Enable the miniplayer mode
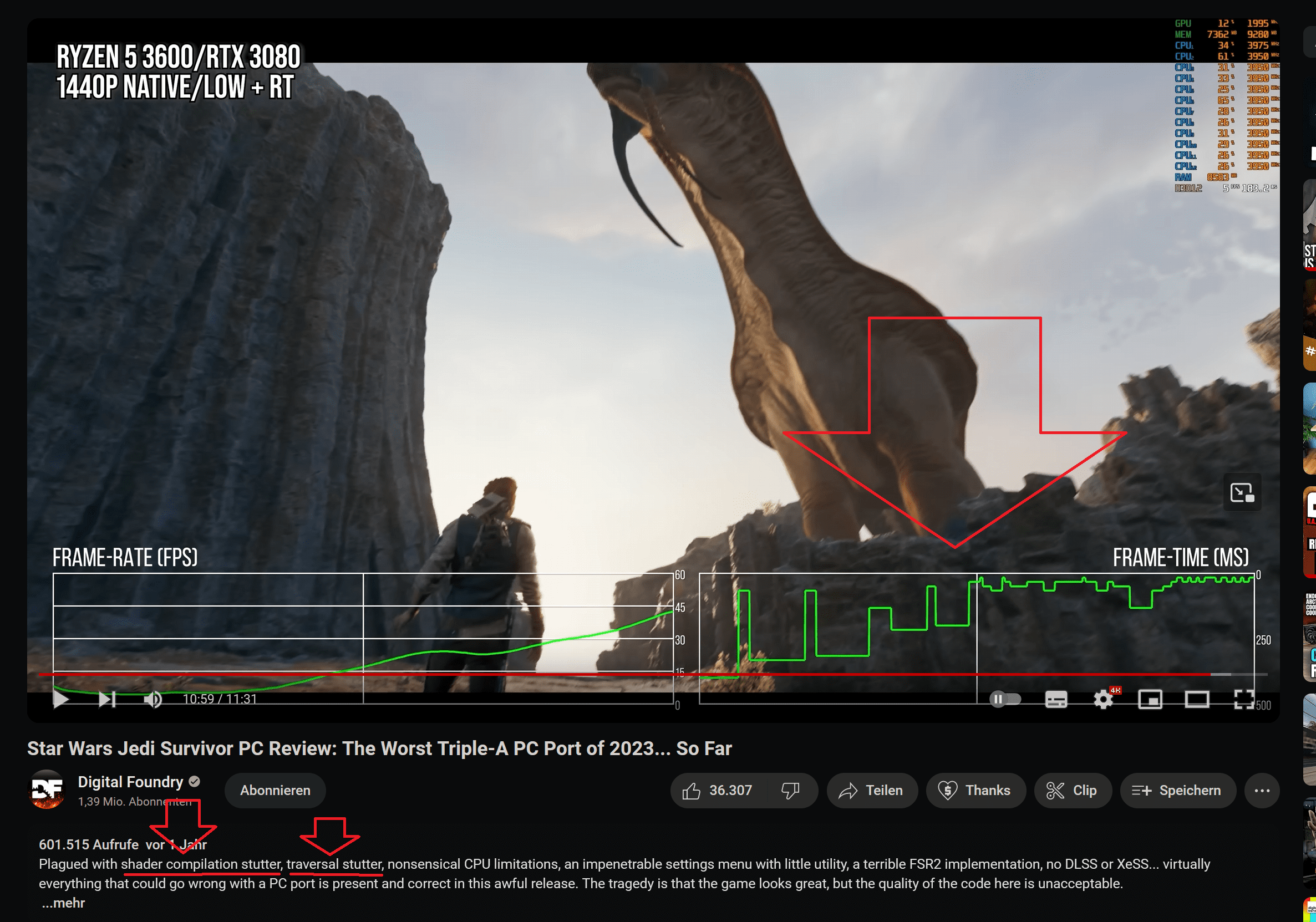Screen dimensions: 1316x922 coord(1150,699)
